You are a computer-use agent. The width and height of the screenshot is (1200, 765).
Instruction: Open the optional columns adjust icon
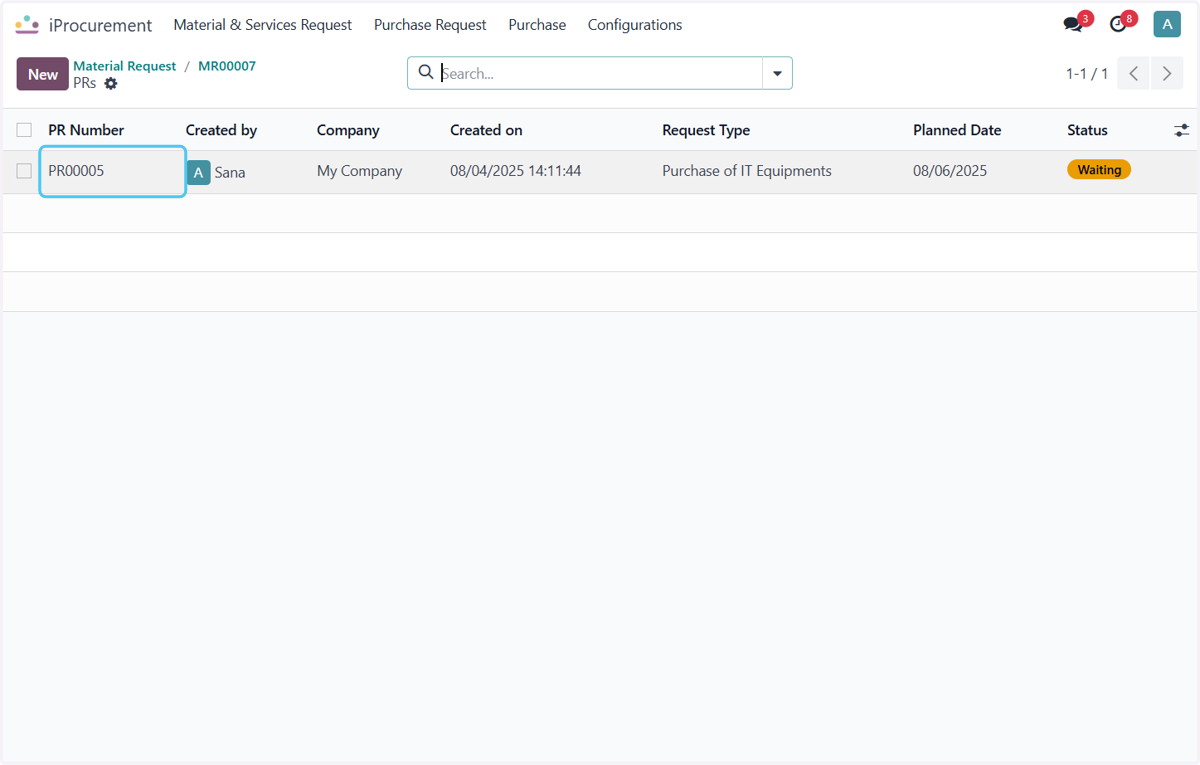(1182, 130)
